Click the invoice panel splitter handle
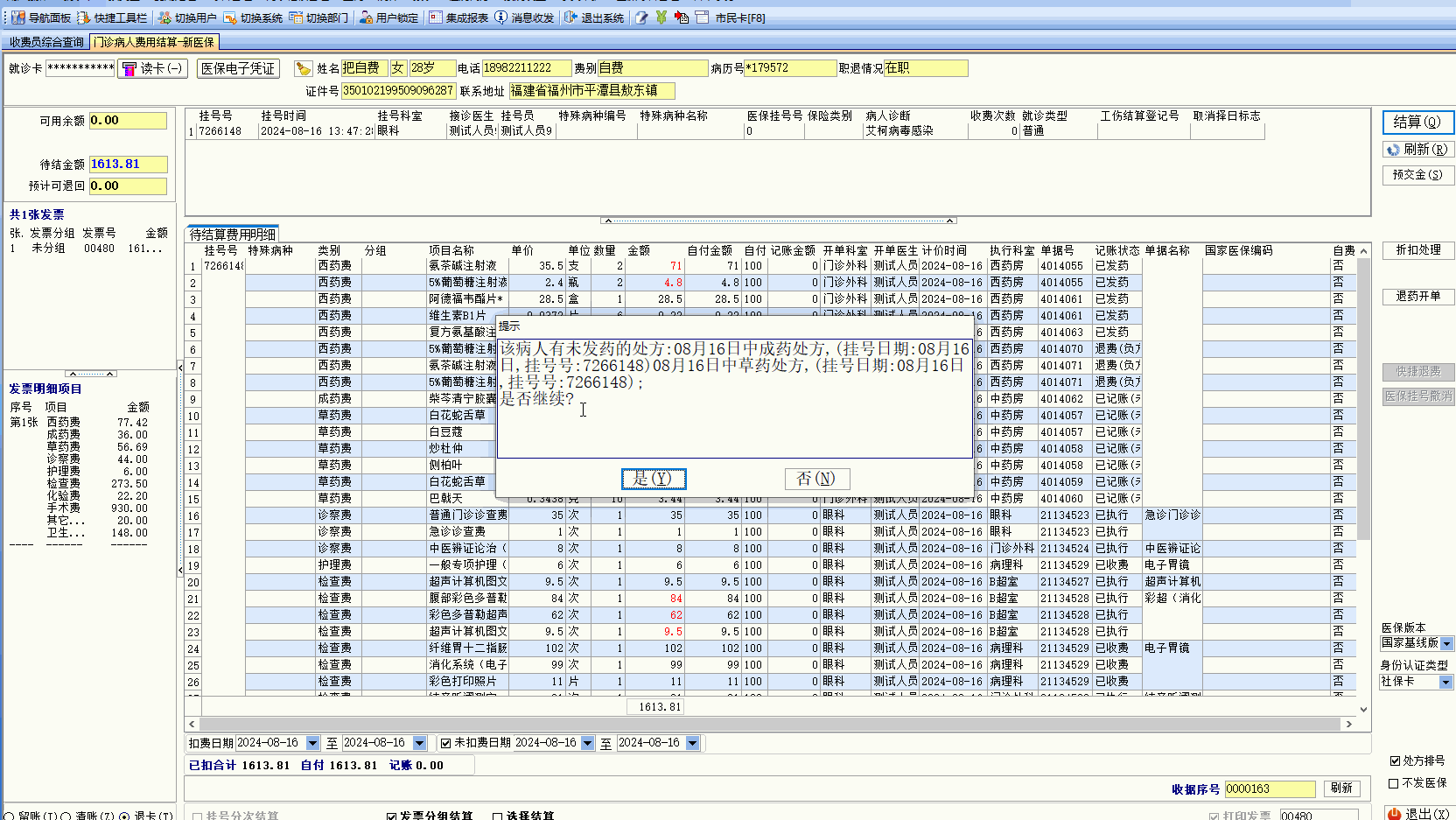This screenshot has width=1456, height=820. pyautogui.click(x=91, y=374)
